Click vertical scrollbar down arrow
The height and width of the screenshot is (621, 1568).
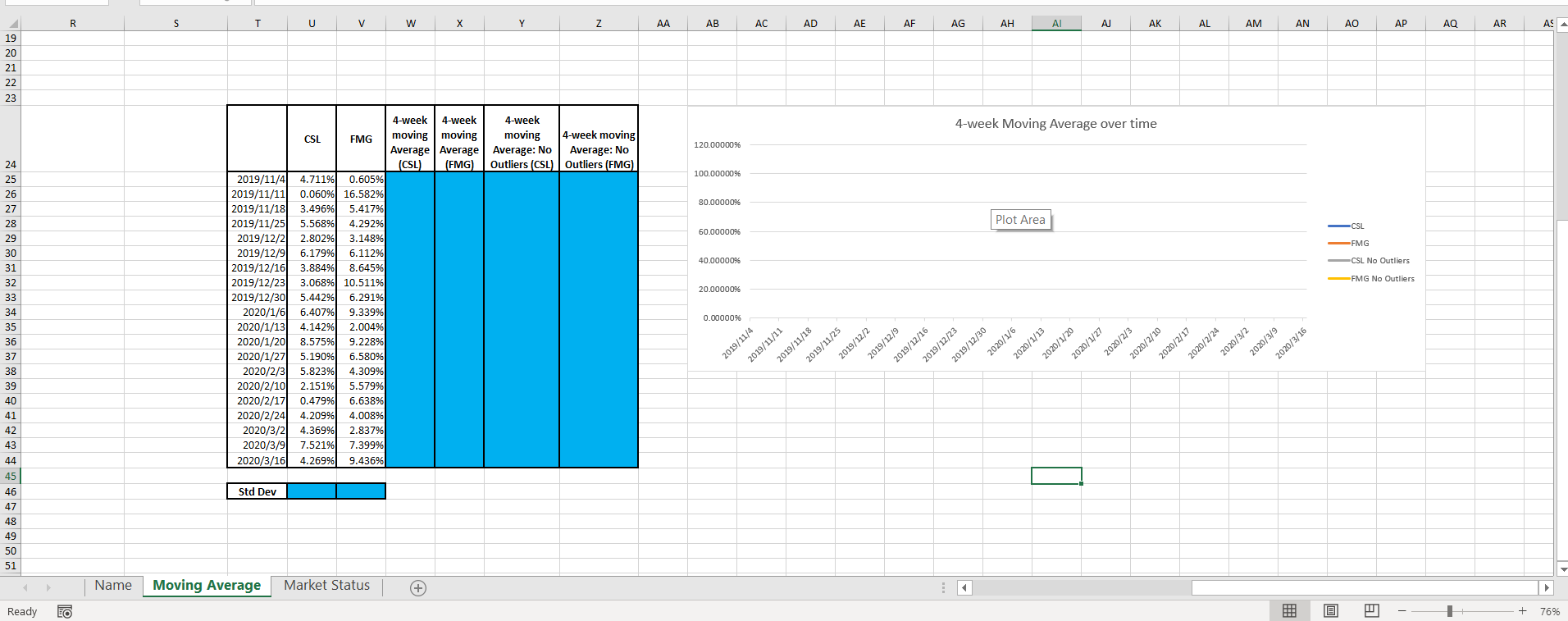click(x=1562, y=568)
